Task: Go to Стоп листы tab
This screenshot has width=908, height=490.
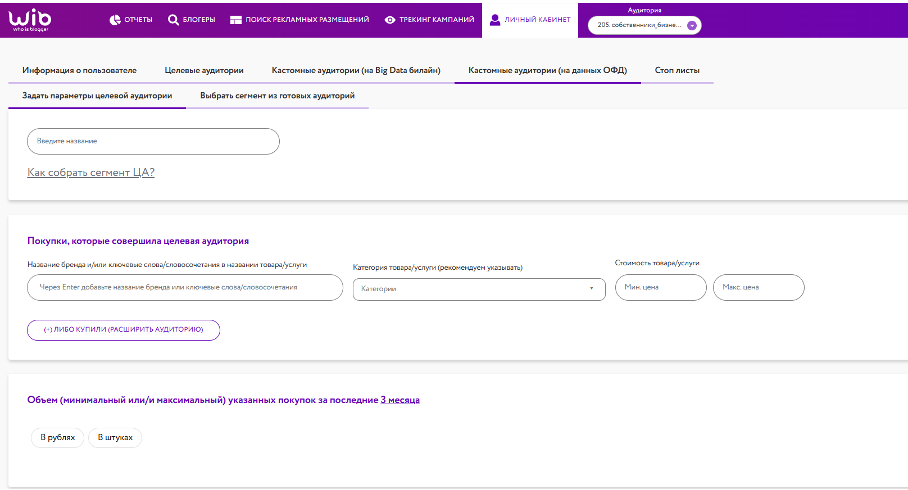Action: pyautogui.click(x=677, y=71)
